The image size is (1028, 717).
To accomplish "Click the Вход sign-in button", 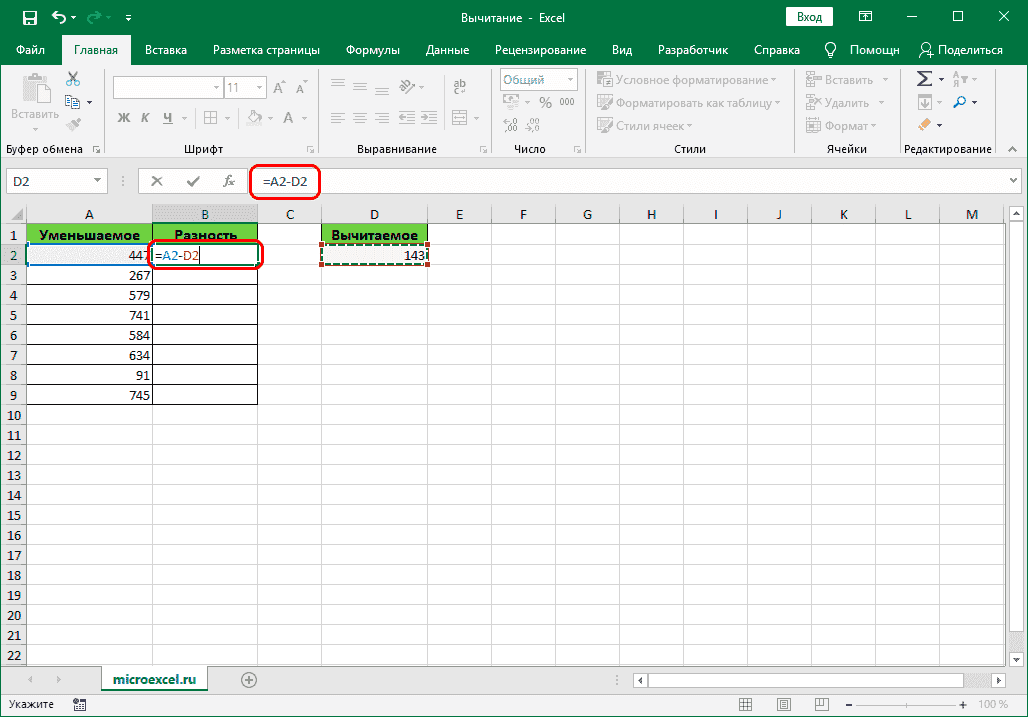I will 809,17.
